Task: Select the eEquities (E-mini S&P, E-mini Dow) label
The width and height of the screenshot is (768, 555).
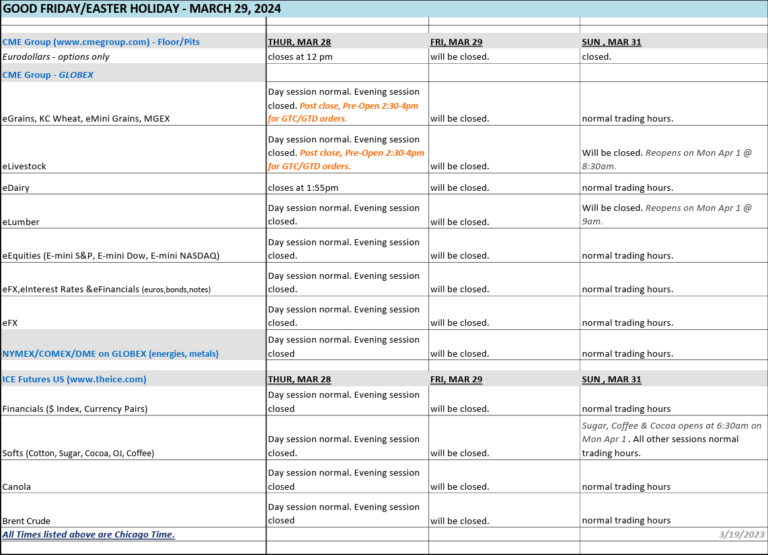Action: click(111, 256)
